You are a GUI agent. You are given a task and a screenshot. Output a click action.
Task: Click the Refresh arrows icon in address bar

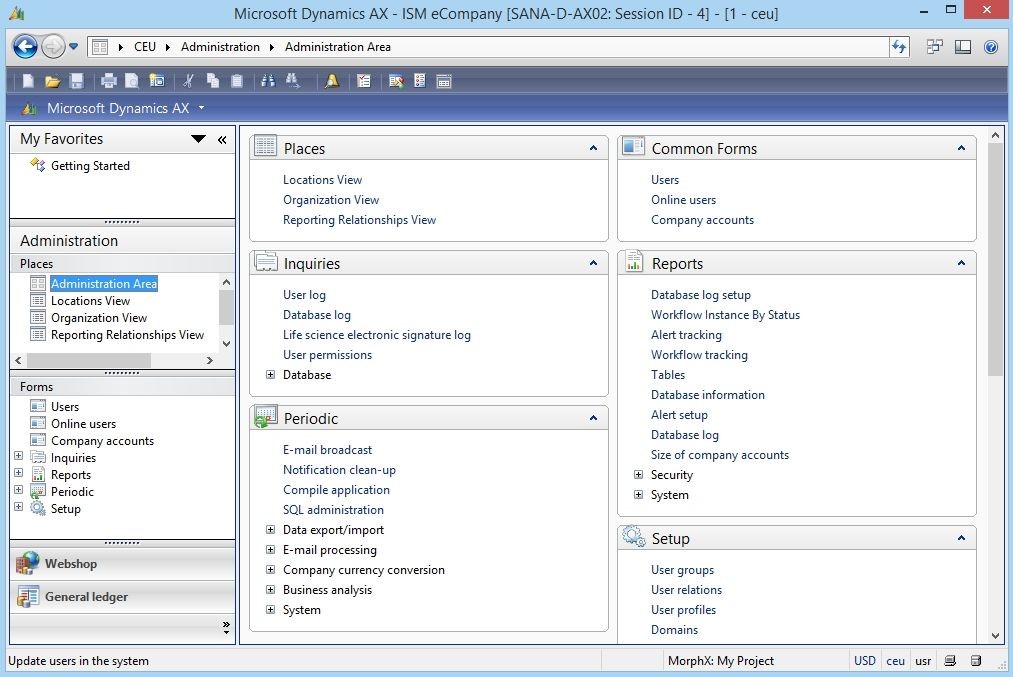899,47
